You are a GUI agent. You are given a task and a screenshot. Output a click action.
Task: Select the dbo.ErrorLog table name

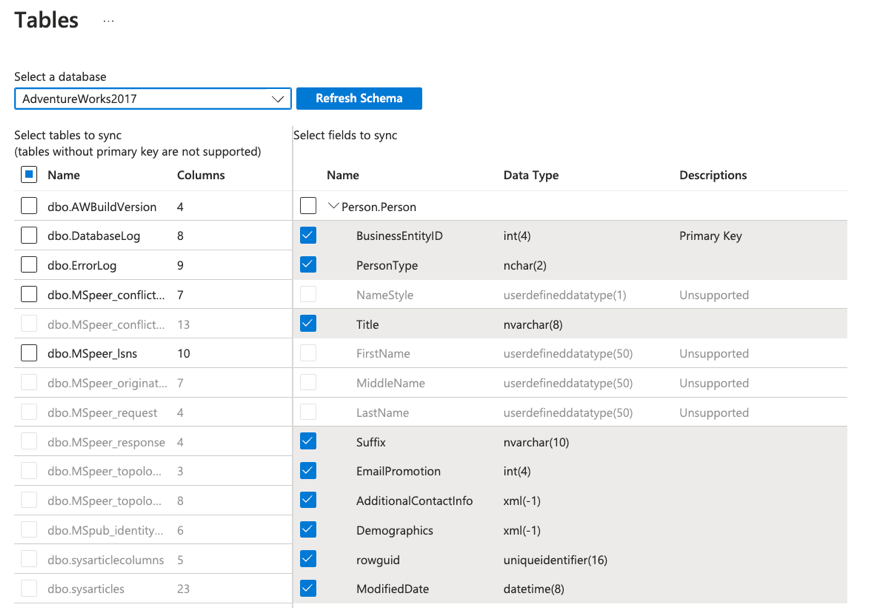pyautogui.click(x=82, y=265)
